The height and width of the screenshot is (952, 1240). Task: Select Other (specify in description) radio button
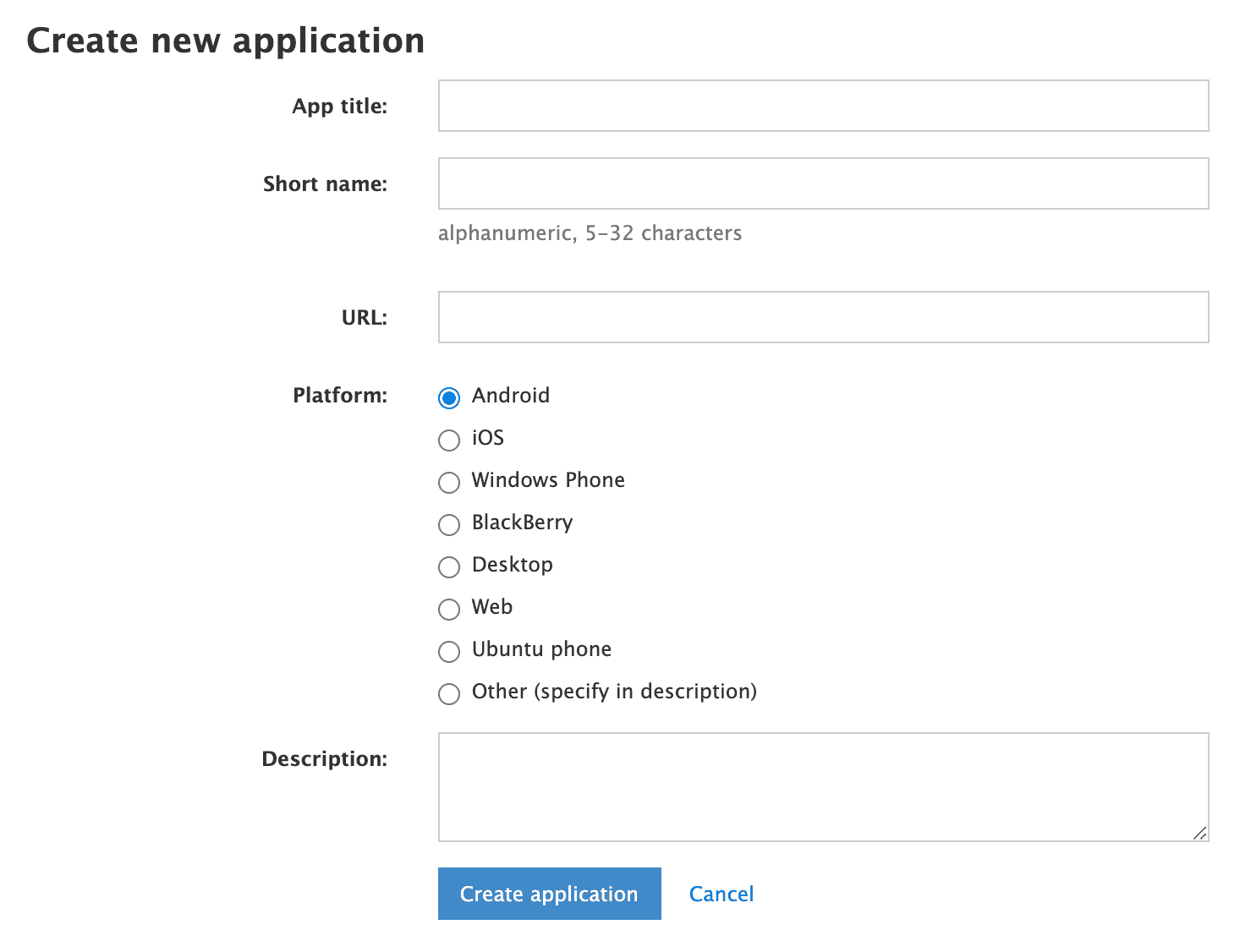click(449, 693)
